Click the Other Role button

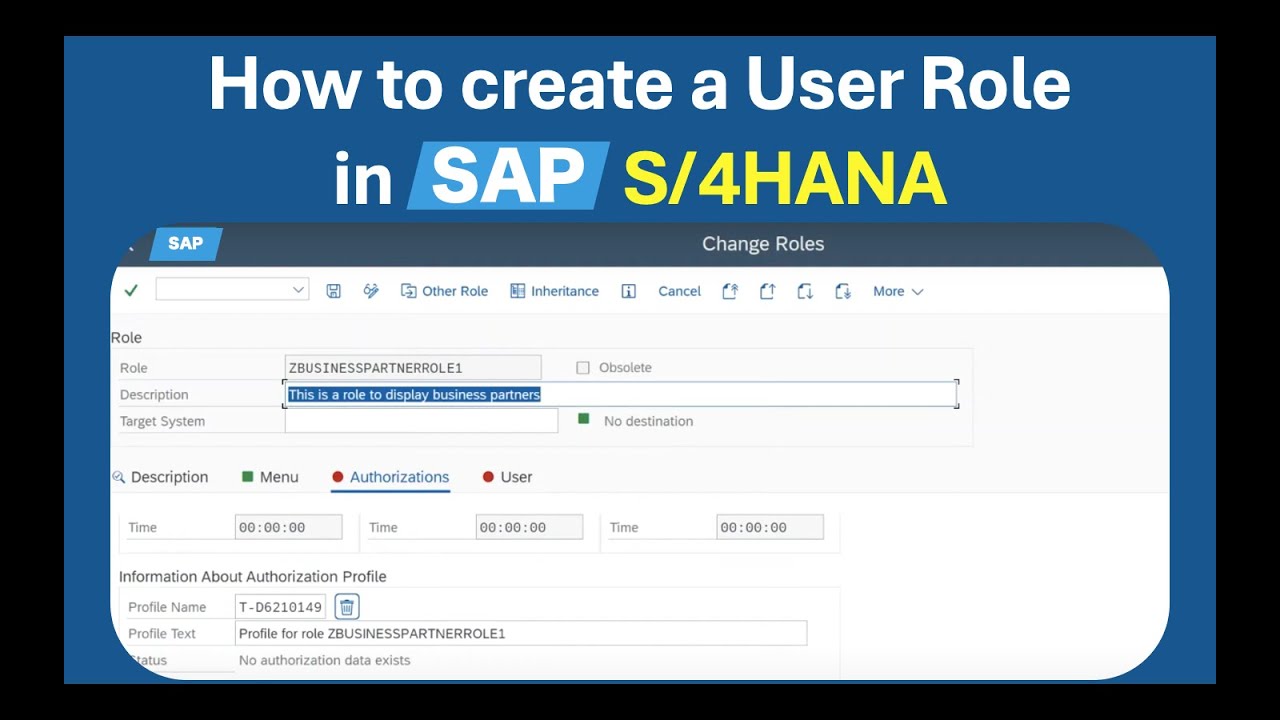tap(444, 291)
